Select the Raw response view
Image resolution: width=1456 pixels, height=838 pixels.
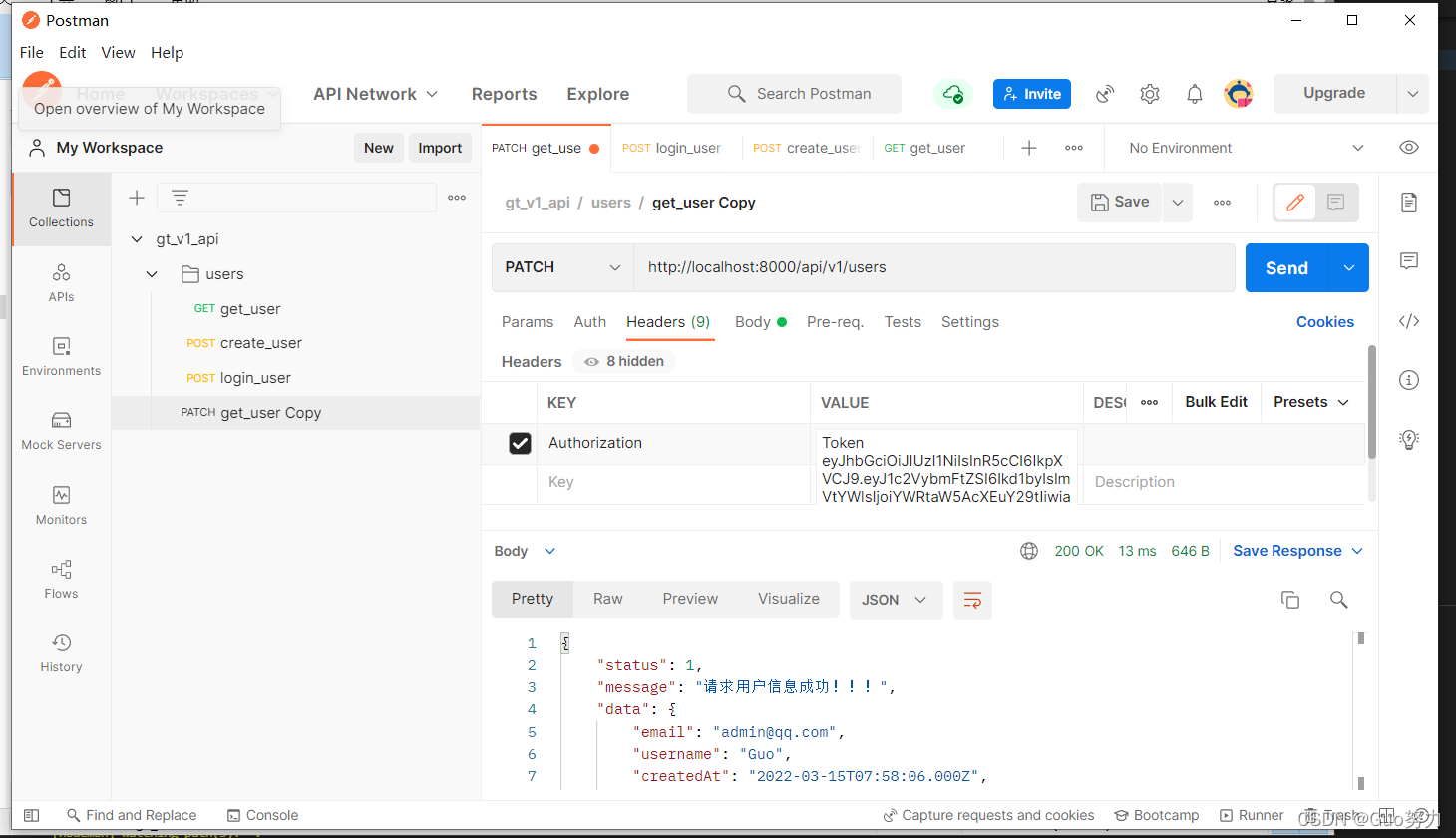pos(608,599)
